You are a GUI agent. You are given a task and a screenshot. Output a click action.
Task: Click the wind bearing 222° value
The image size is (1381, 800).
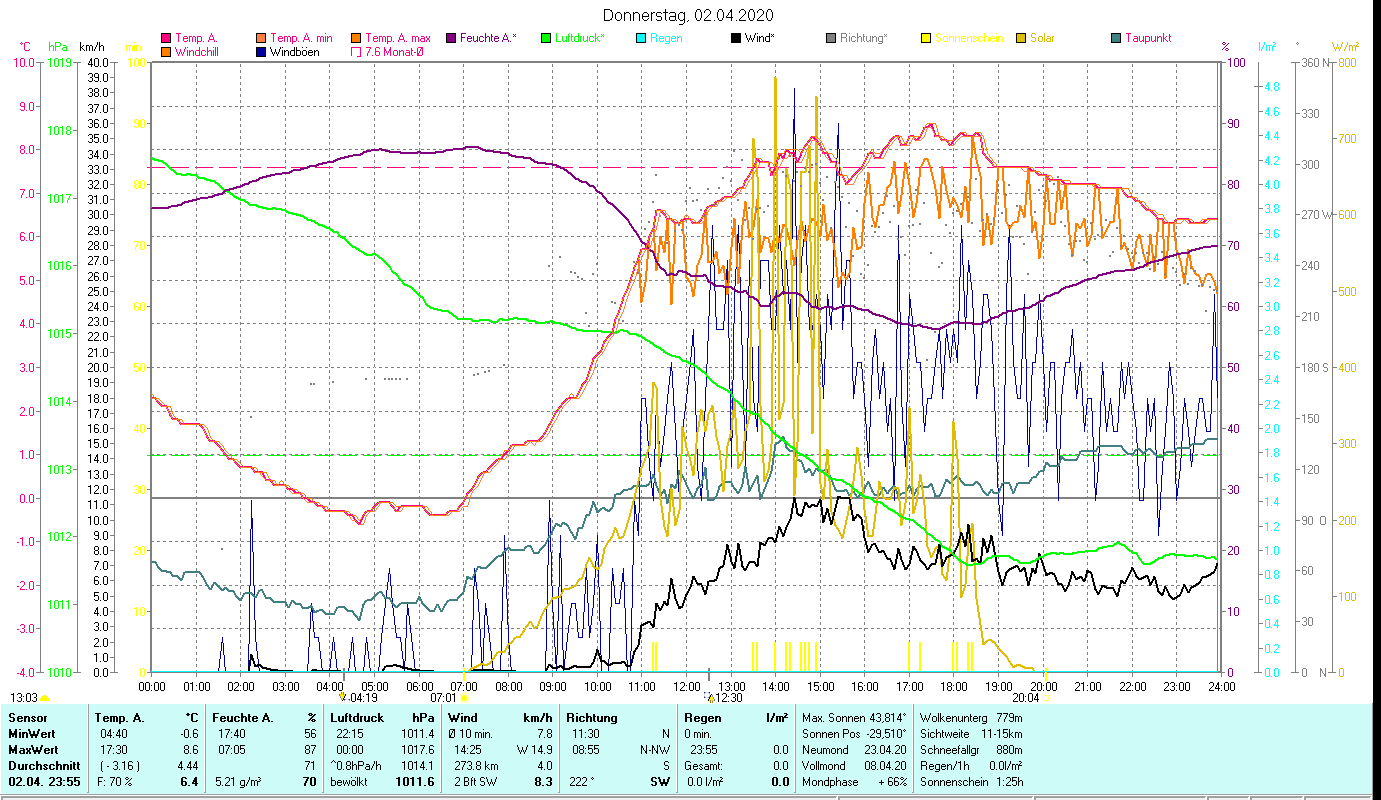point(581,782)
